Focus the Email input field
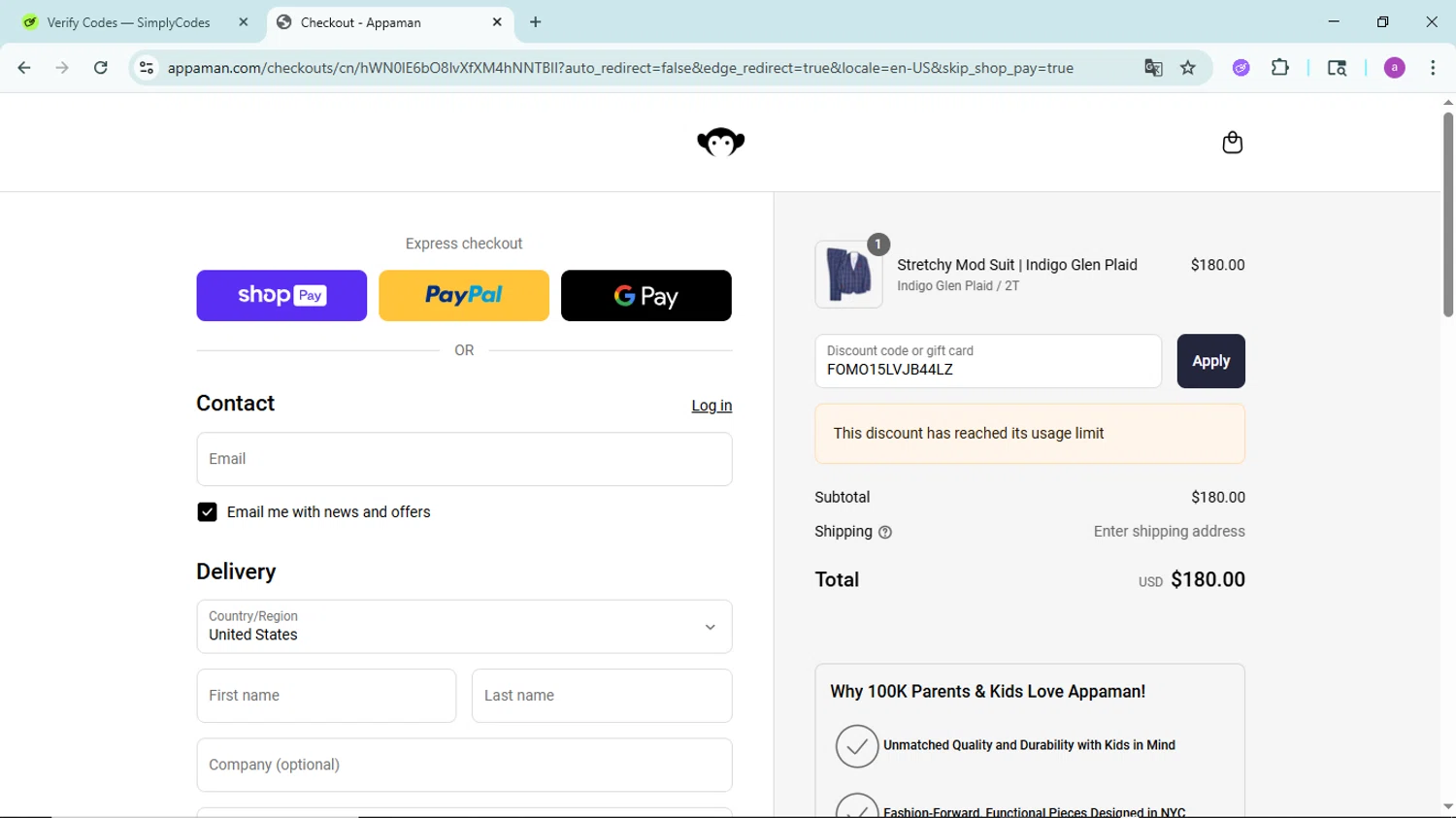 click(464, 459)
